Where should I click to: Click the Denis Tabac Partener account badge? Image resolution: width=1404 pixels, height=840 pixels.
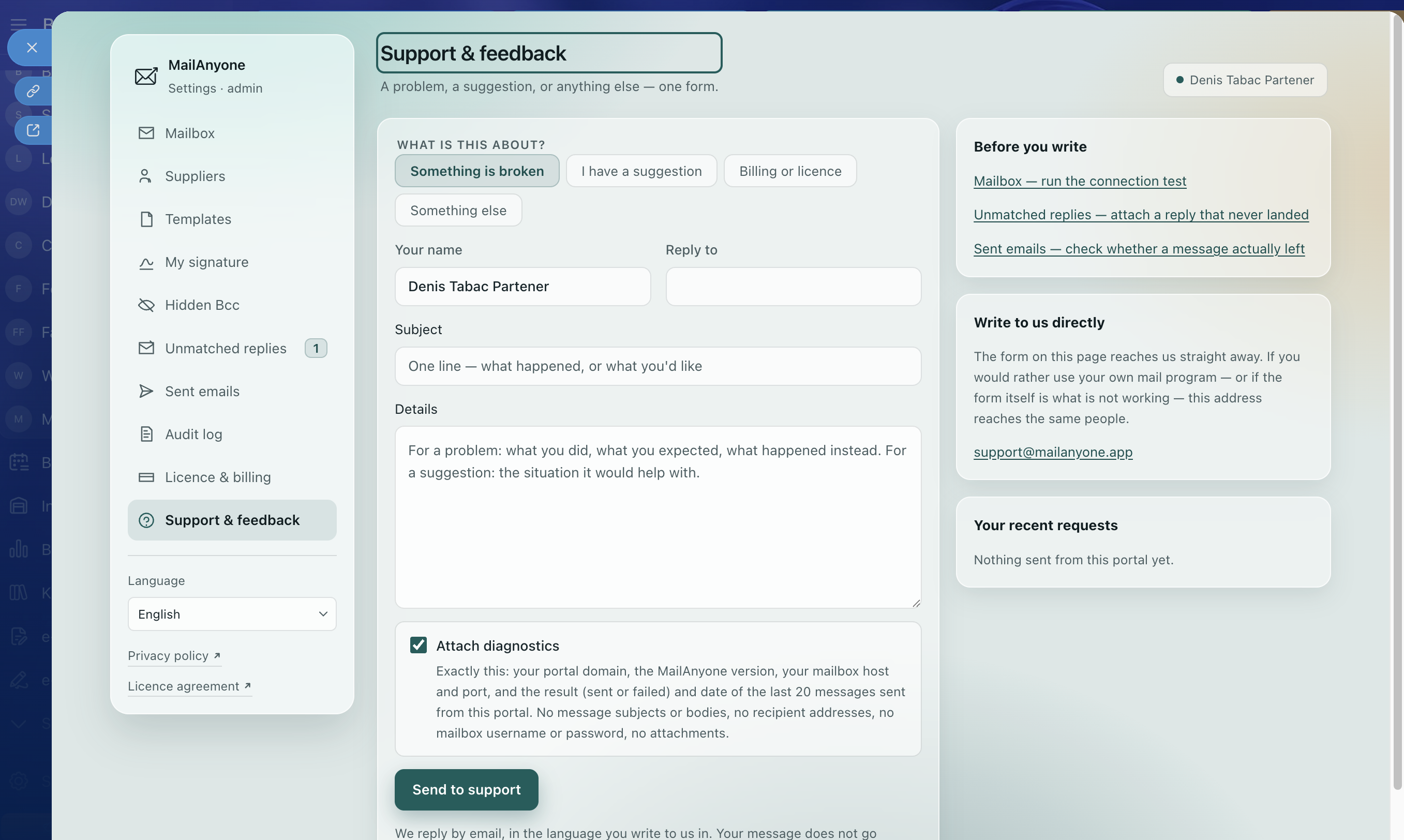[x=1245, y=80]
